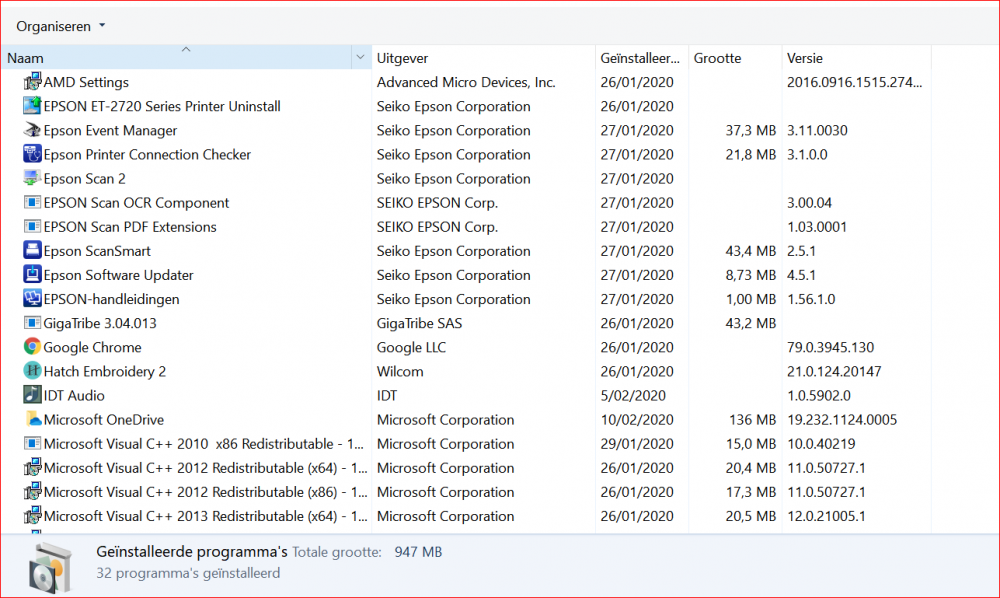Screen dimensions: 1000x598
Task: Select the EPSON-handleidingen program entry
Action: [x=111, y=299]
